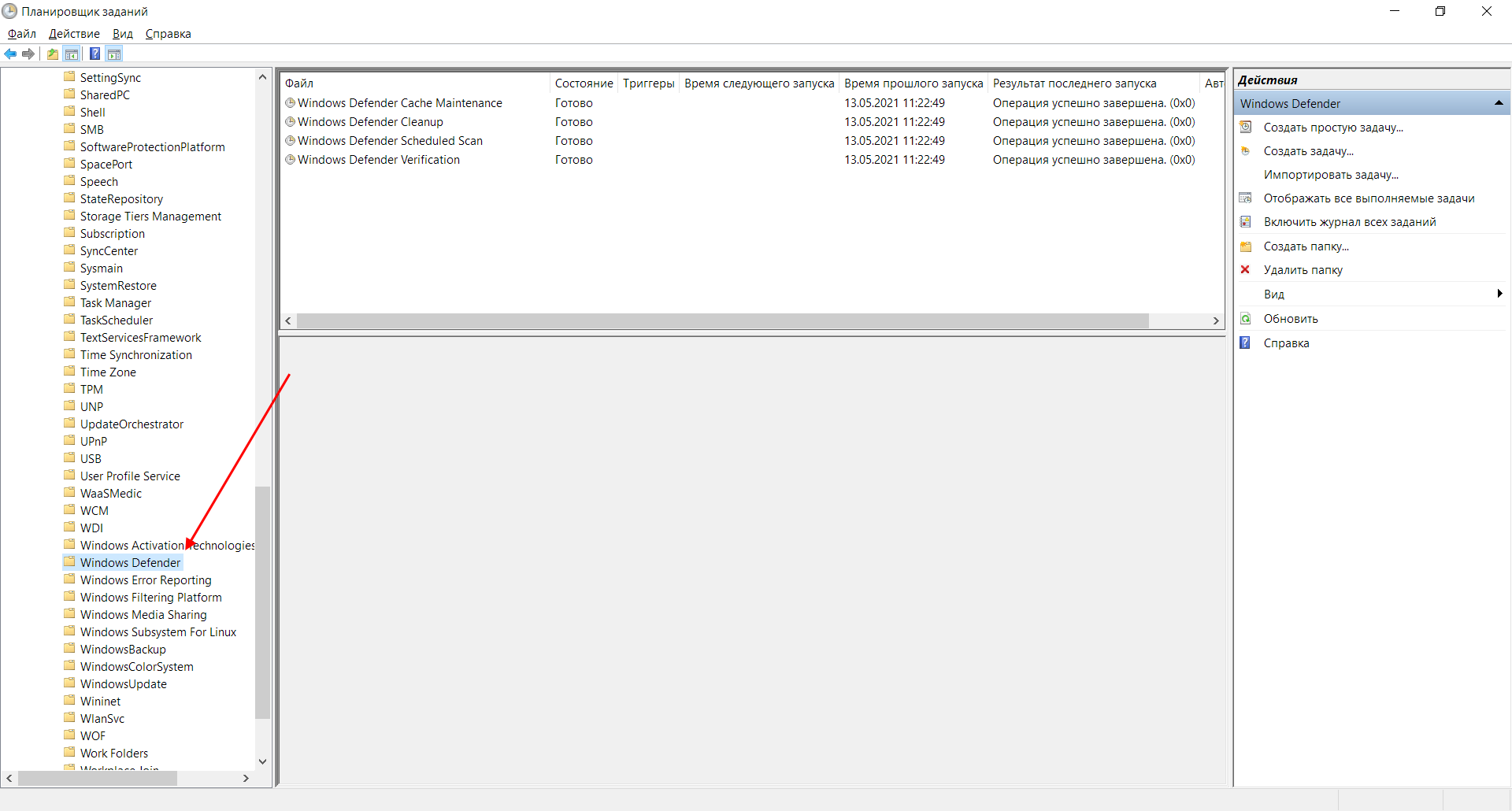Screen dimensions: 1512x811
Task: Click the folder icon beside Создать папку
Action: [1246, 246]
